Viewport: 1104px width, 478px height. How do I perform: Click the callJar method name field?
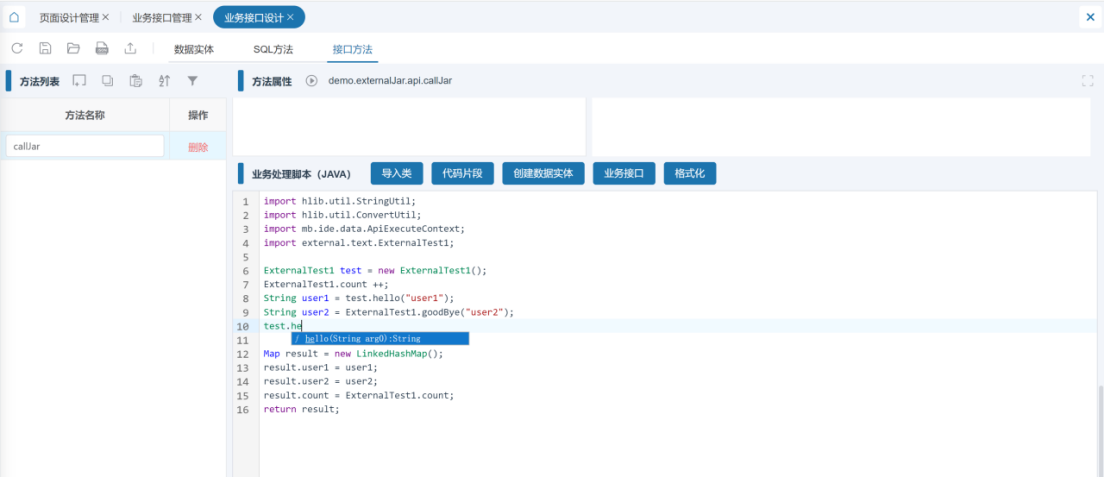click(84, 146)
